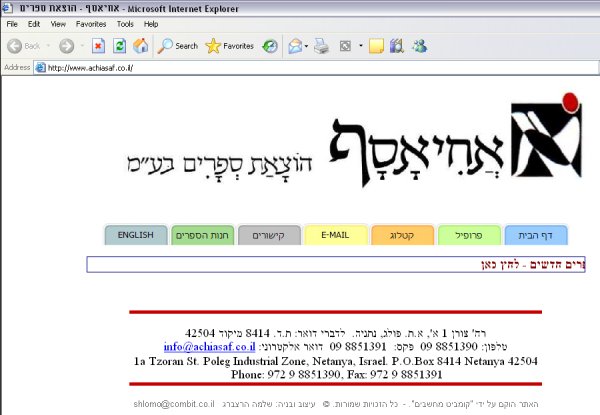Expand the Back history dropdown arrow
This screenshot has width=600, height=415.
tap(48, 46)
